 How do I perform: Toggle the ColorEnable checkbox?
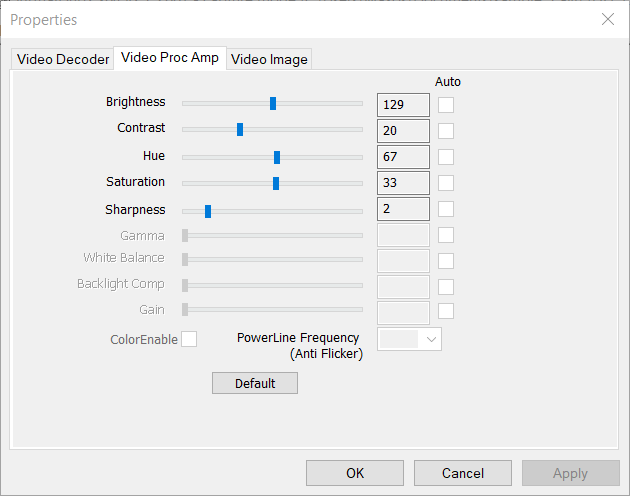(x=189, y=339)
